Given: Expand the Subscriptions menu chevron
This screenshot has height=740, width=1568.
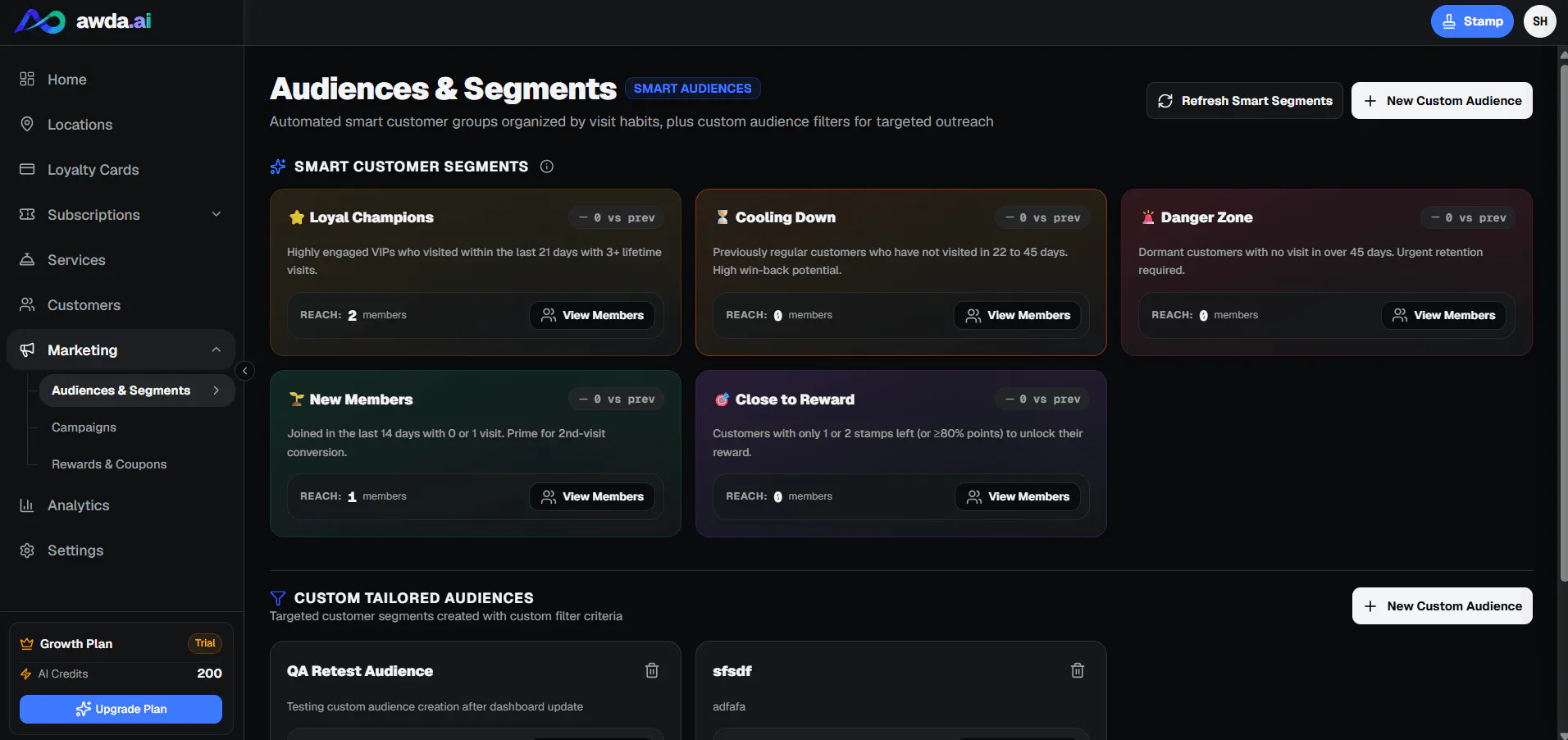Looking at the screenshot, I should click(x=217, y=214).
